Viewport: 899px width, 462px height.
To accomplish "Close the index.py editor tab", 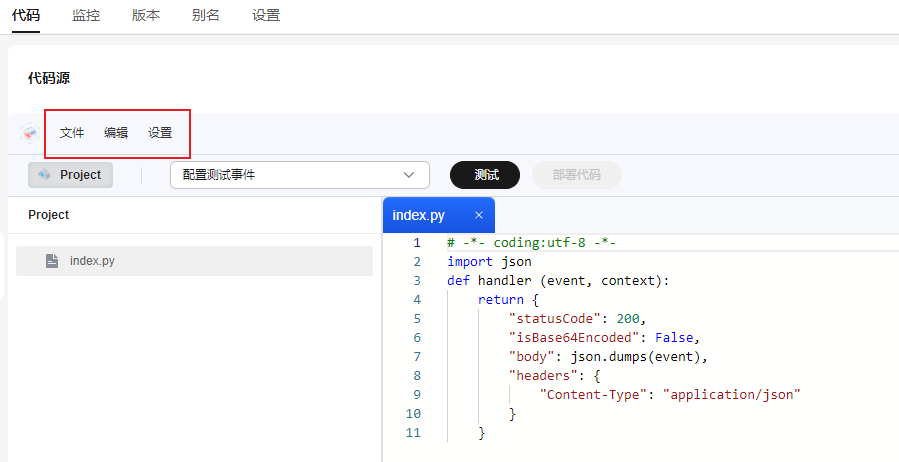I will (x=478, y=215).
